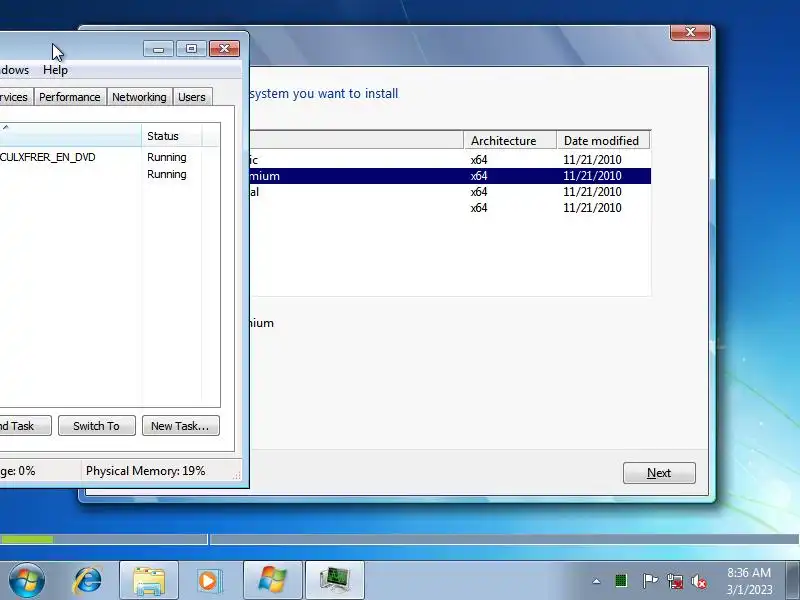The width and height of the screenshot is (800, 600).
Task: Show hidden tray icons arrow
Action: click(x=596, y=581)
